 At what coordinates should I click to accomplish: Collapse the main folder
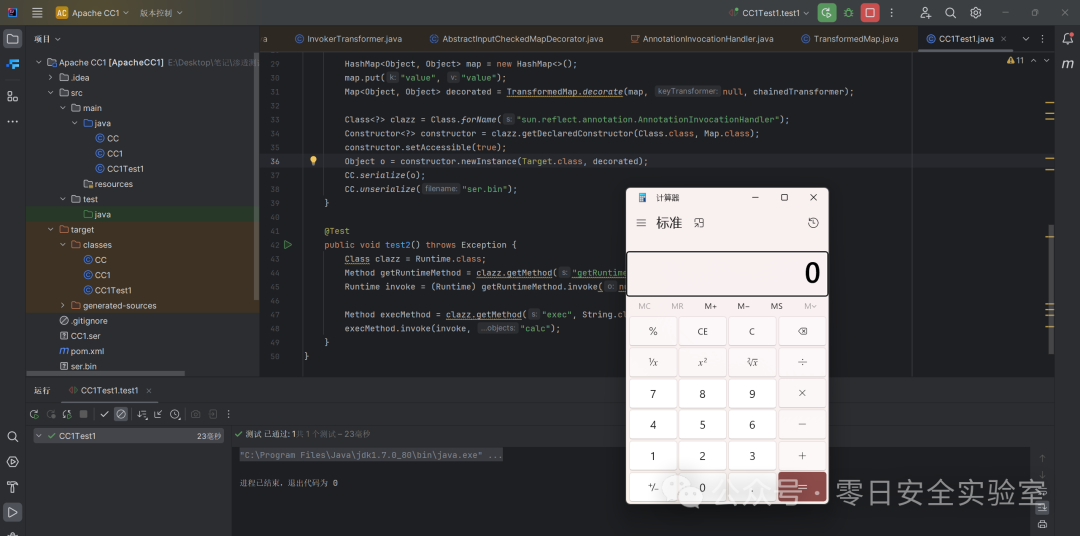point(63,107)
